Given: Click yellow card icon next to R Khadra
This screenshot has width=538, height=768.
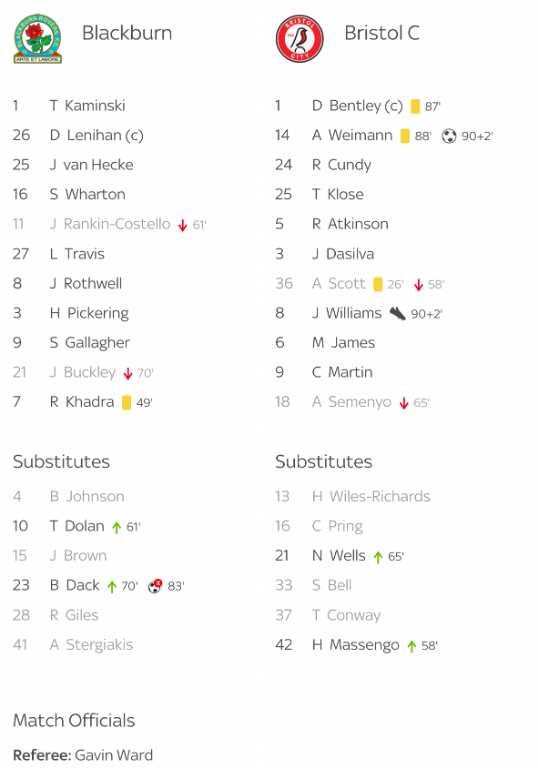Looking at the screenshot, I should point(126,403).
